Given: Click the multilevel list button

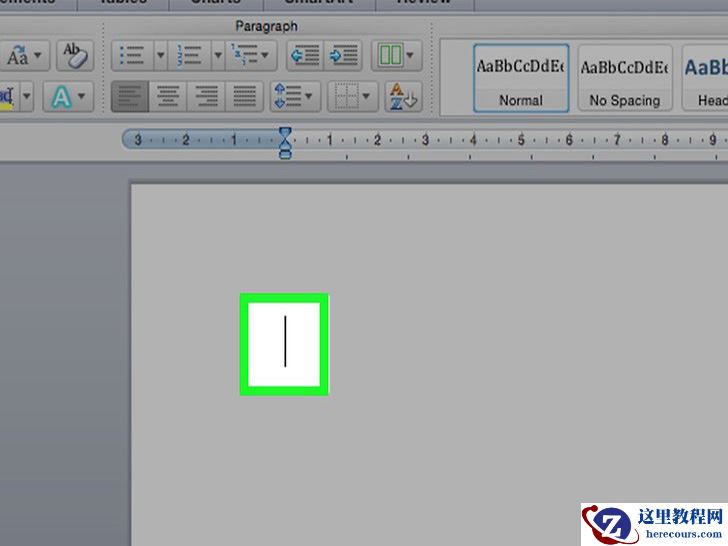Looking at the screenshot, I should [x=251, y=56].
